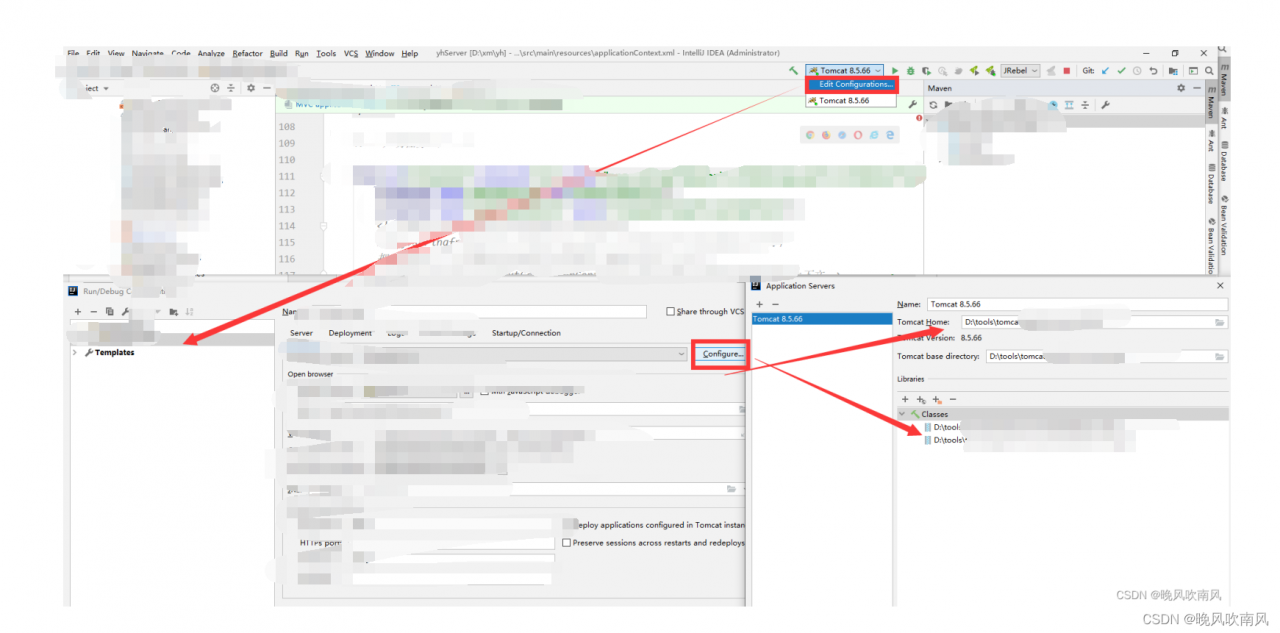Stop the running process red square
Viewport: 1280px width, 633px height.
[1066, 71]
